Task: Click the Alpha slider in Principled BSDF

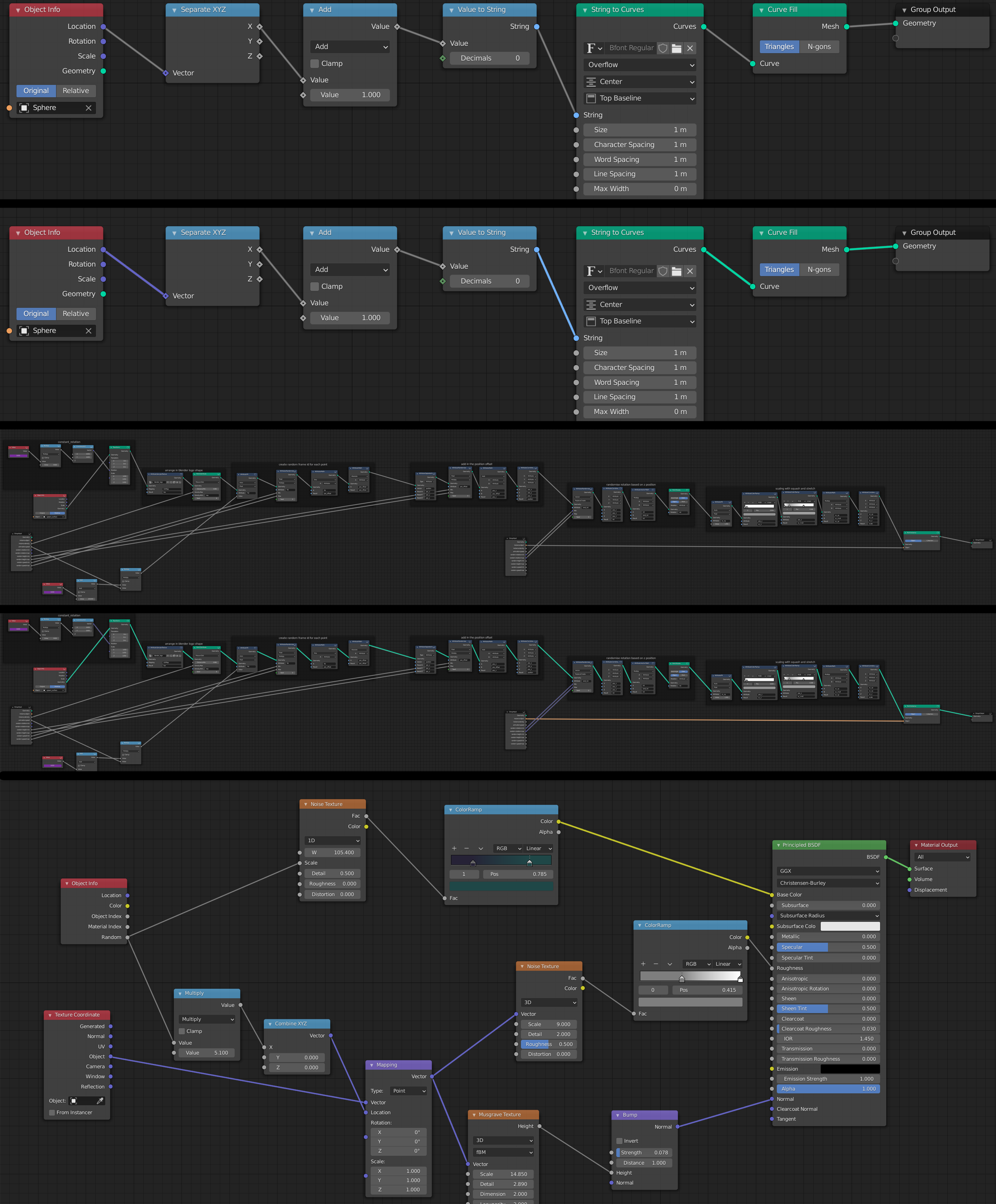Action: (829, 1089)
